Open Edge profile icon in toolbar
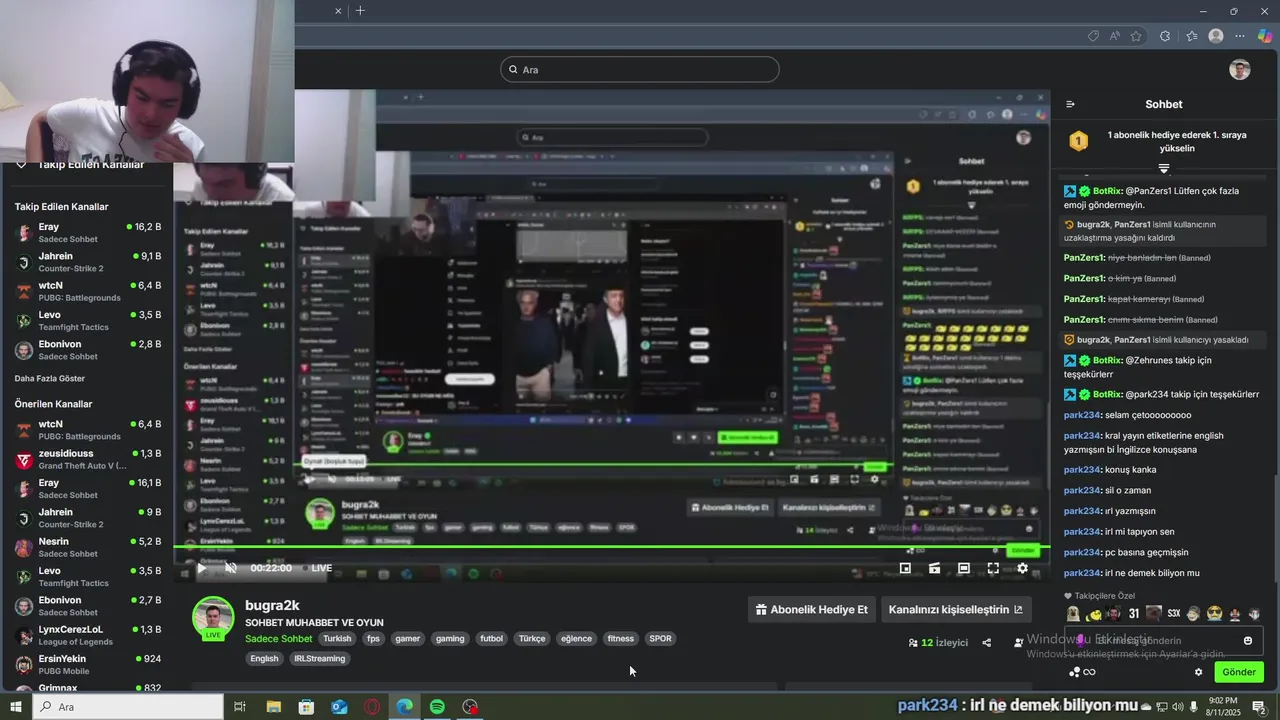The height and width of the screenshot is (720, 1280). pos(1216,36)
